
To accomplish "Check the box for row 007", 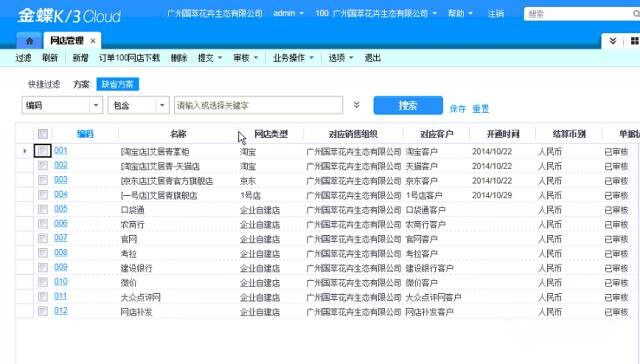I will [43, 238].
